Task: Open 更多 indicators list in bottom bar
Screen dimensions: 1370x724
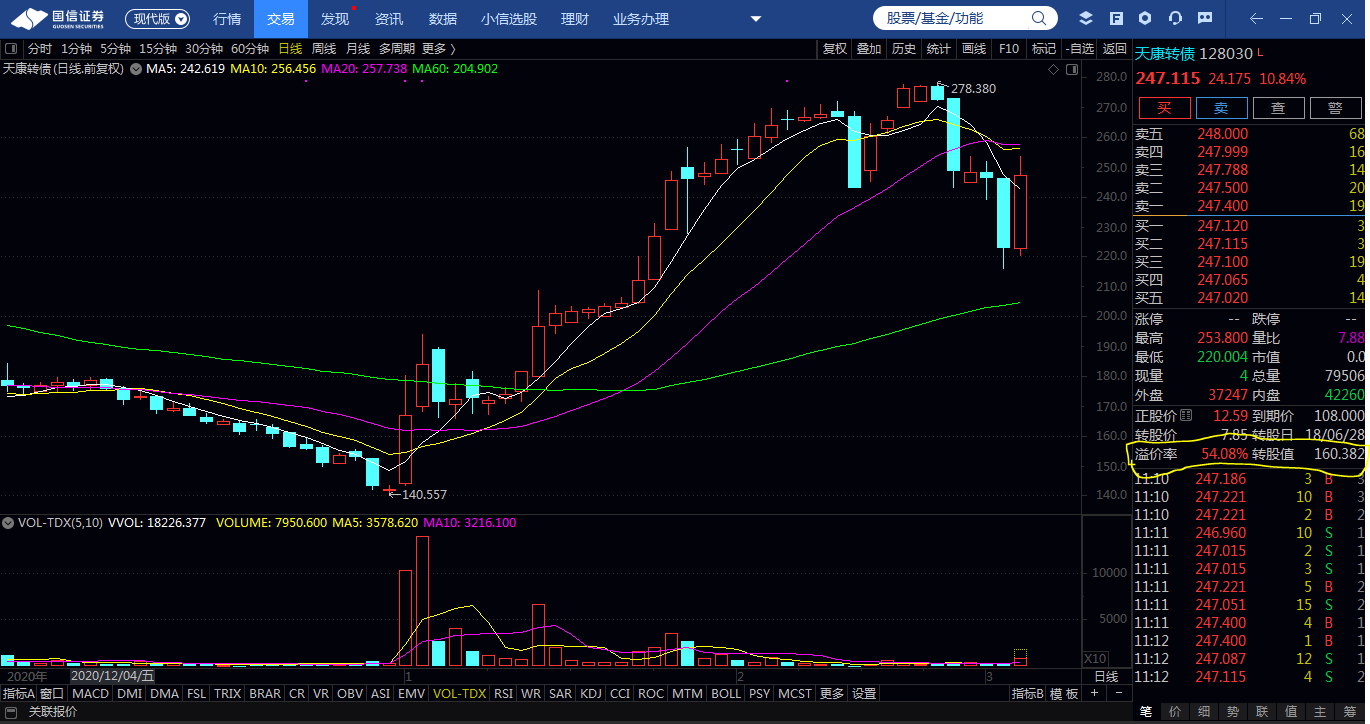Action: point(832,693)
